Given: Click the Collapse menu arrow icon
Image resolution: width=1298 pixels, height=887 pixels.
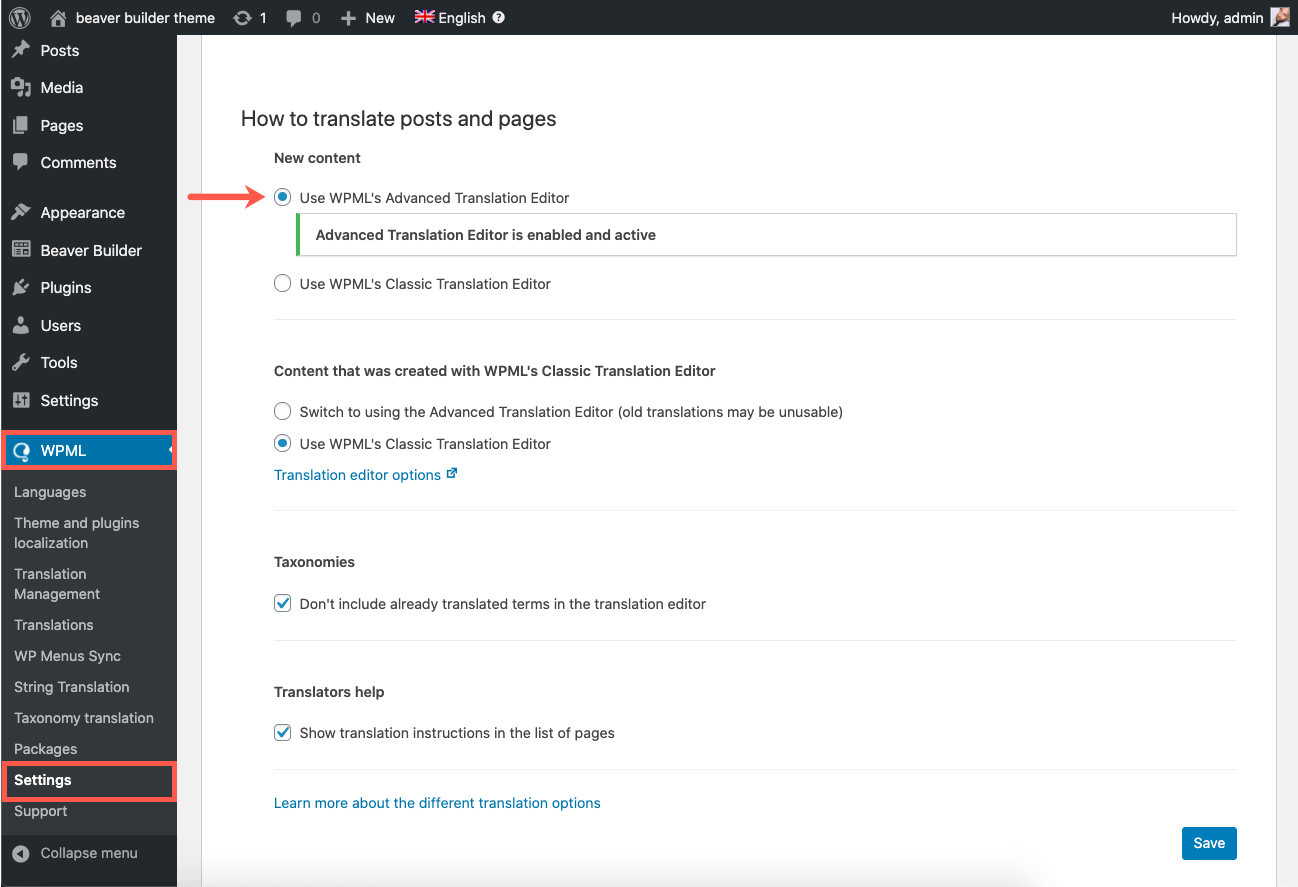Looking at the screenshot, I should point(21,853).
